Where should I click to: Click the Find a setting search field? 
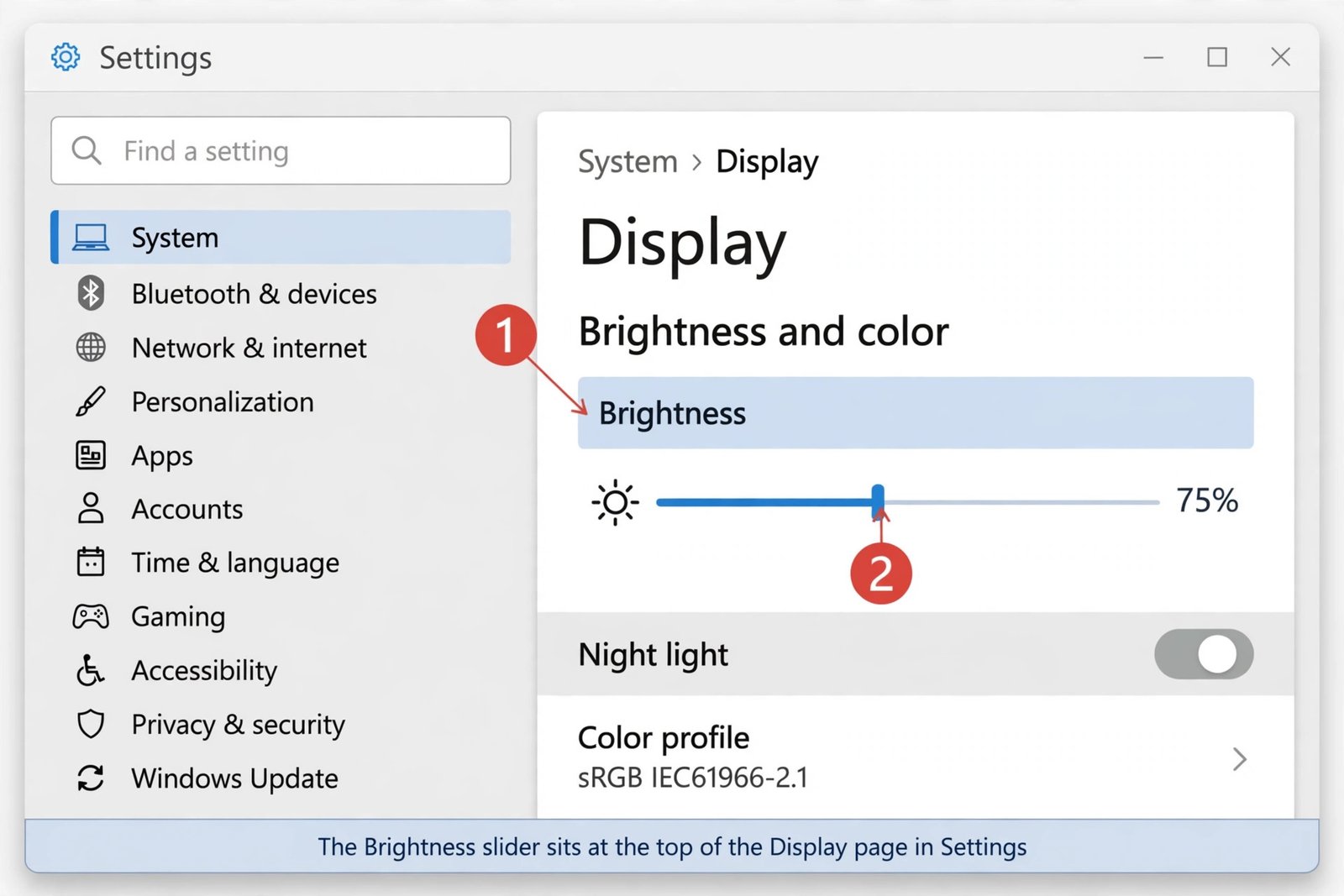(x=281, y=151)
